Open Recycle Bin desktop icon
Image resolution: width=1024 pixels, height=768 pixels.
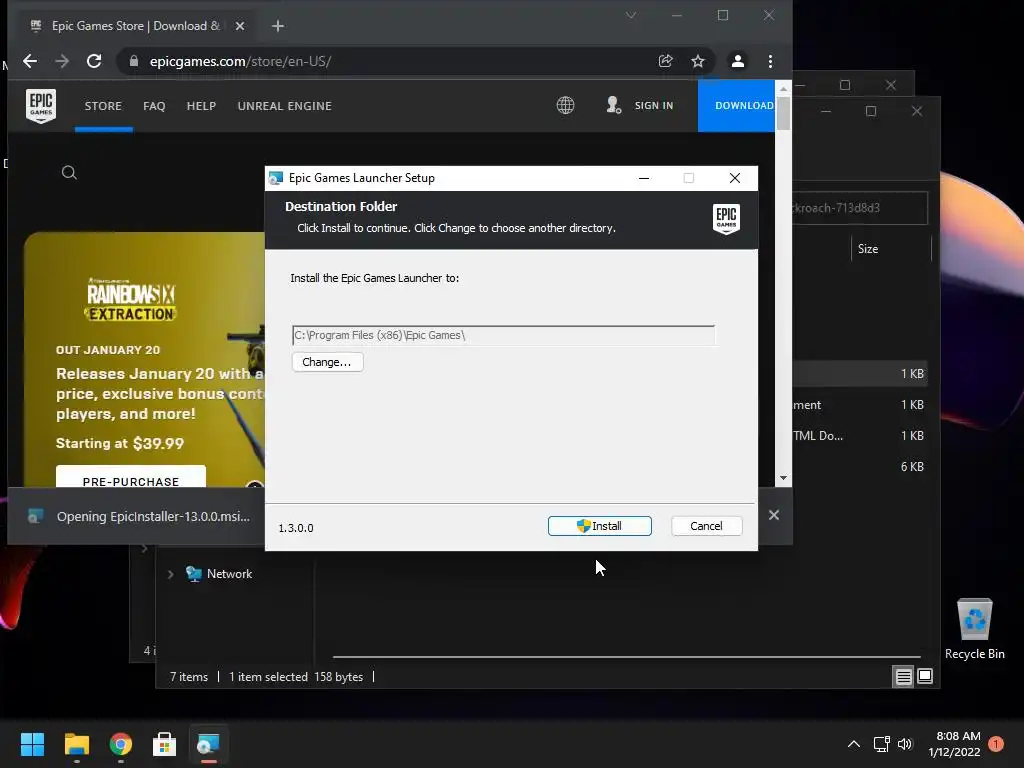coord(974,628)
